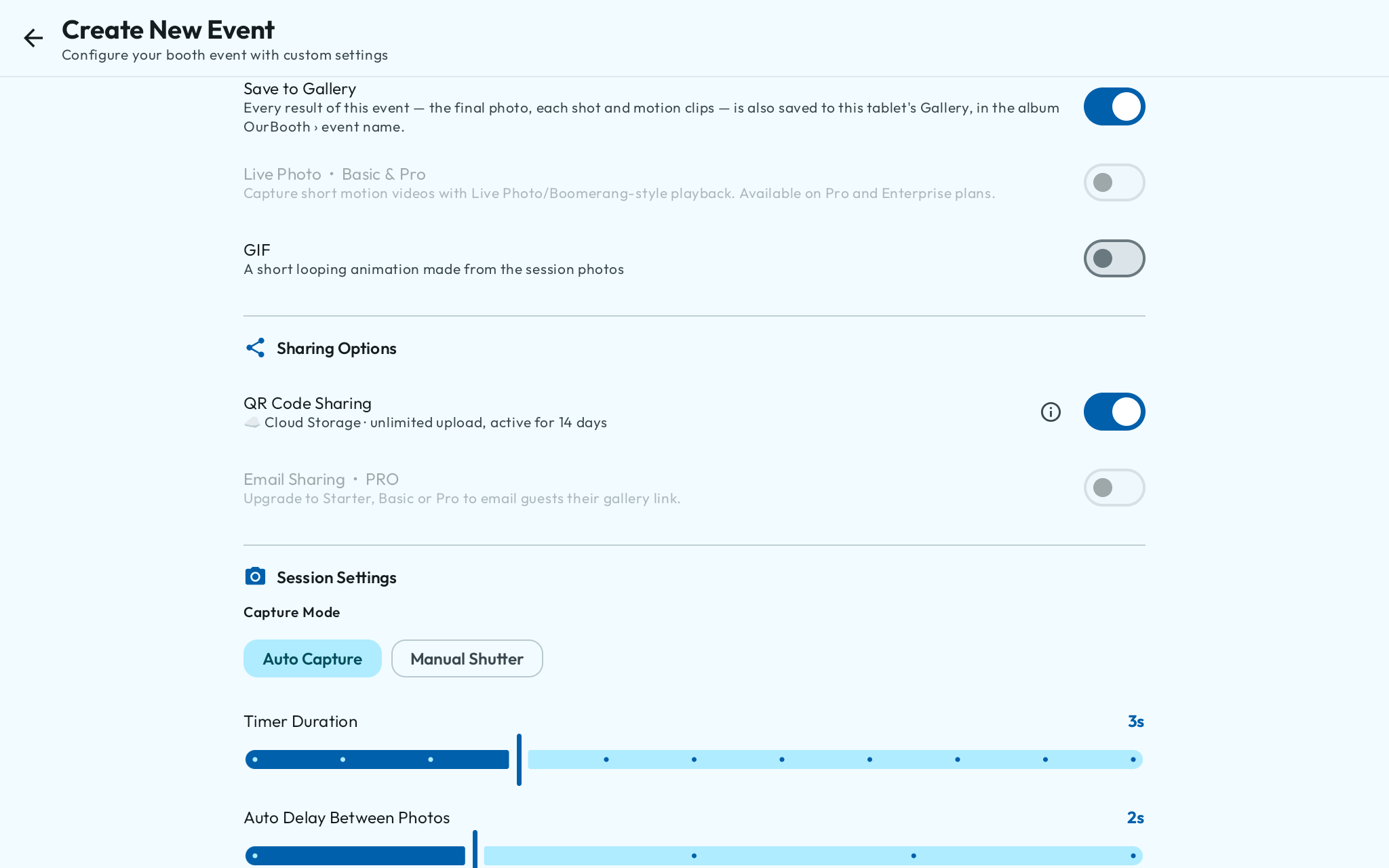Click the GIF label text
This screenshot has width=1389, height=868.
click(257, 250)
